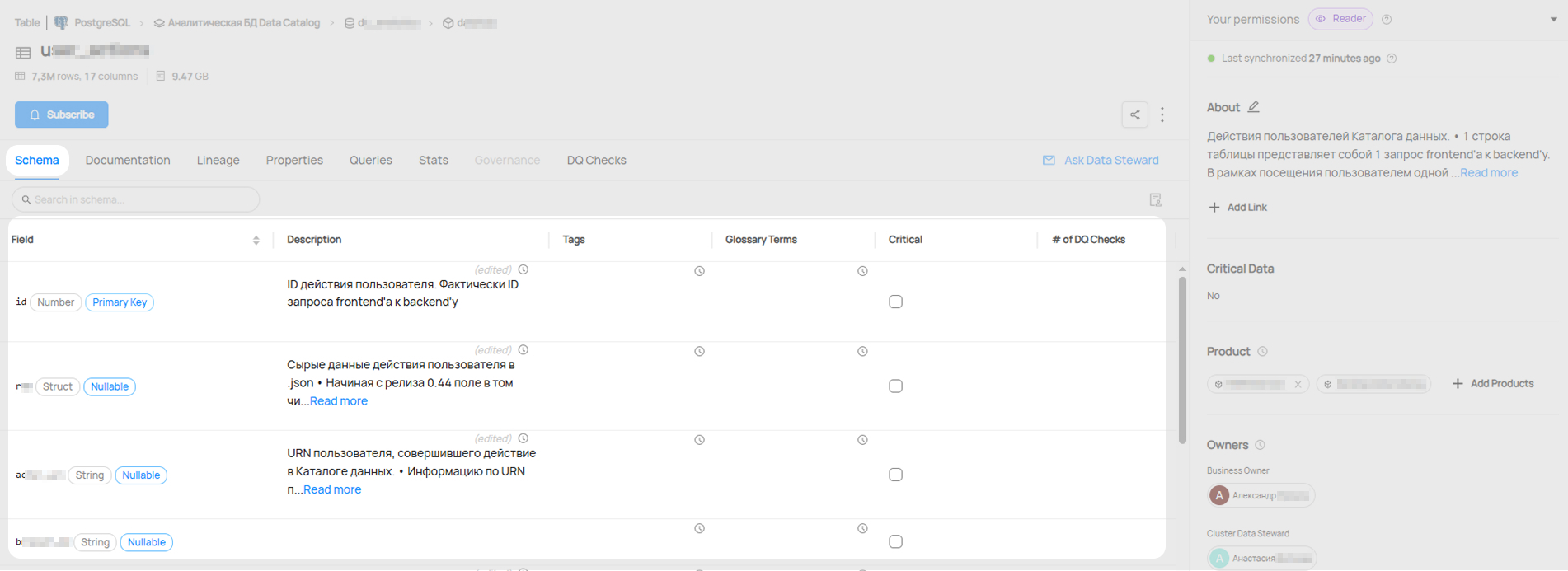Expand the top-right permissions dropdown arrow
1568x571 pixels.
(x=1553, y=20)
